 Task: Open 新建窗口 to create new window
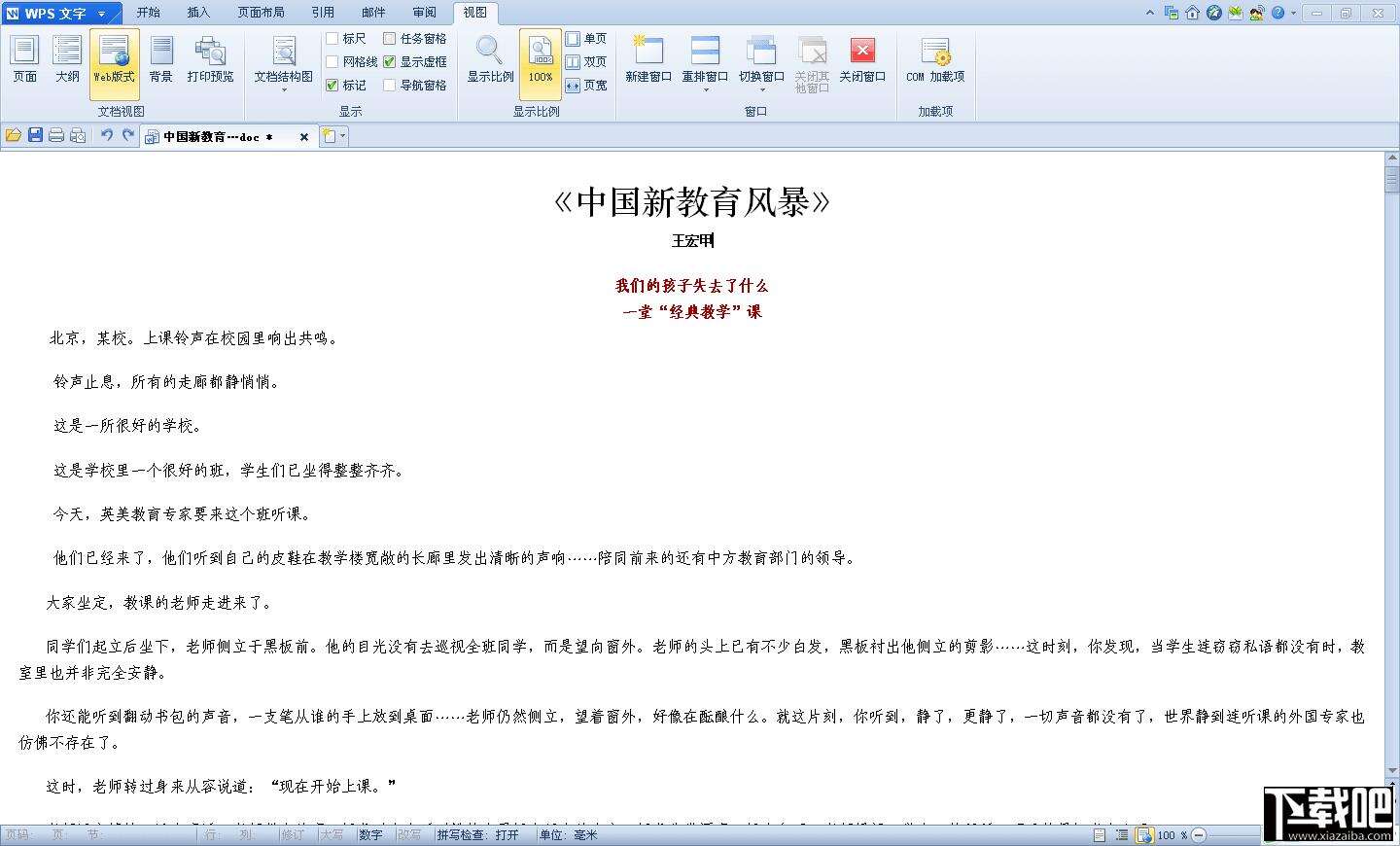tap(647, 61)
